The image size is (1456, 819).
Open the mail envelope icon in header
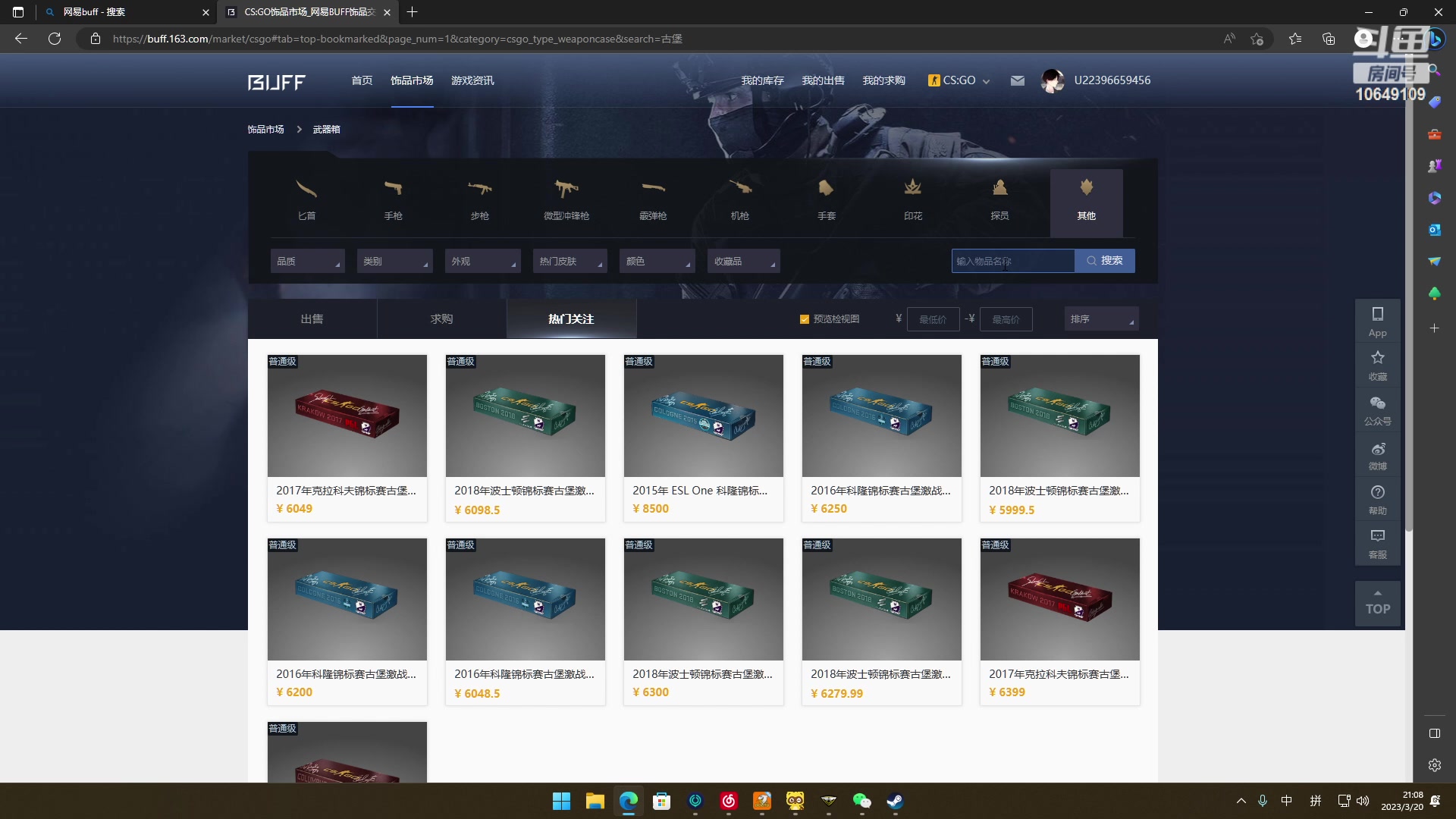[1018, 80]
